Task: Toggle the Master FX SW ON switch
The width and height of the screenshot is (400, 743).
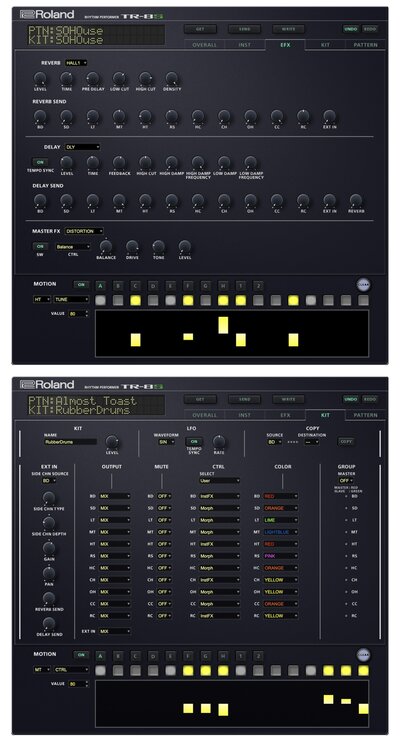Action: 40,246
